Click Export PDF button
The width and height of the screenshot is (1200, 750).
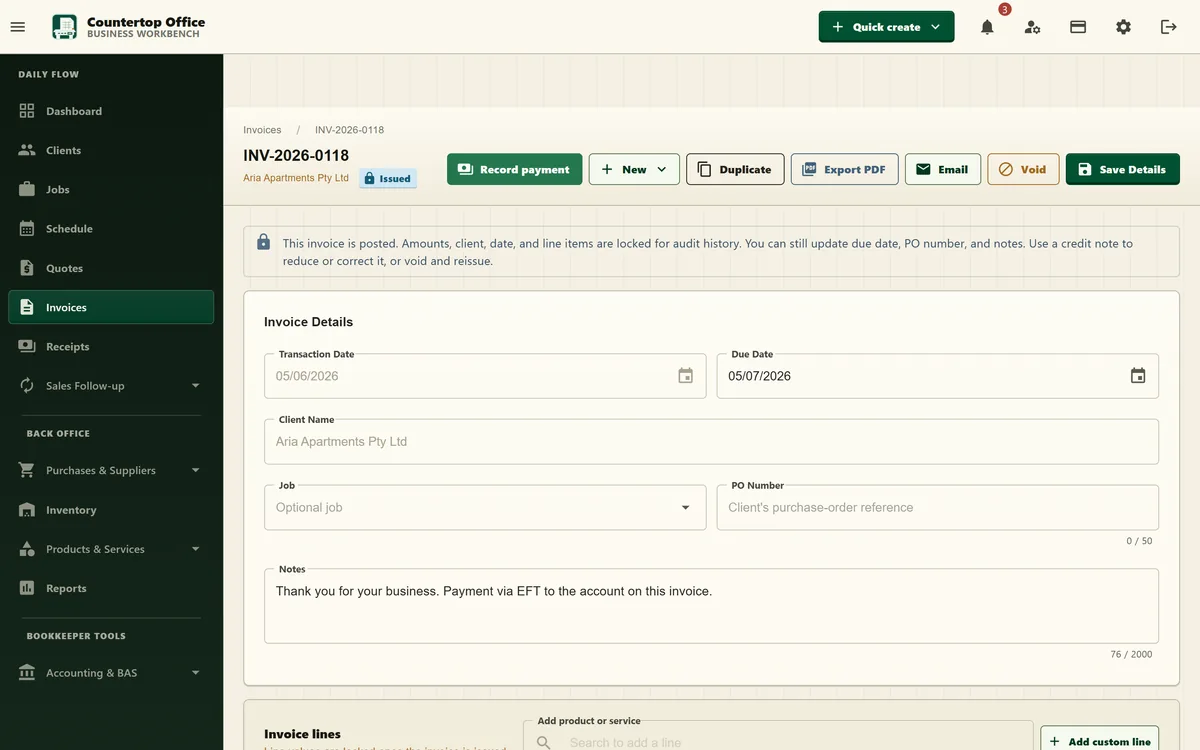pyautogui.click(x=845, y=169)
